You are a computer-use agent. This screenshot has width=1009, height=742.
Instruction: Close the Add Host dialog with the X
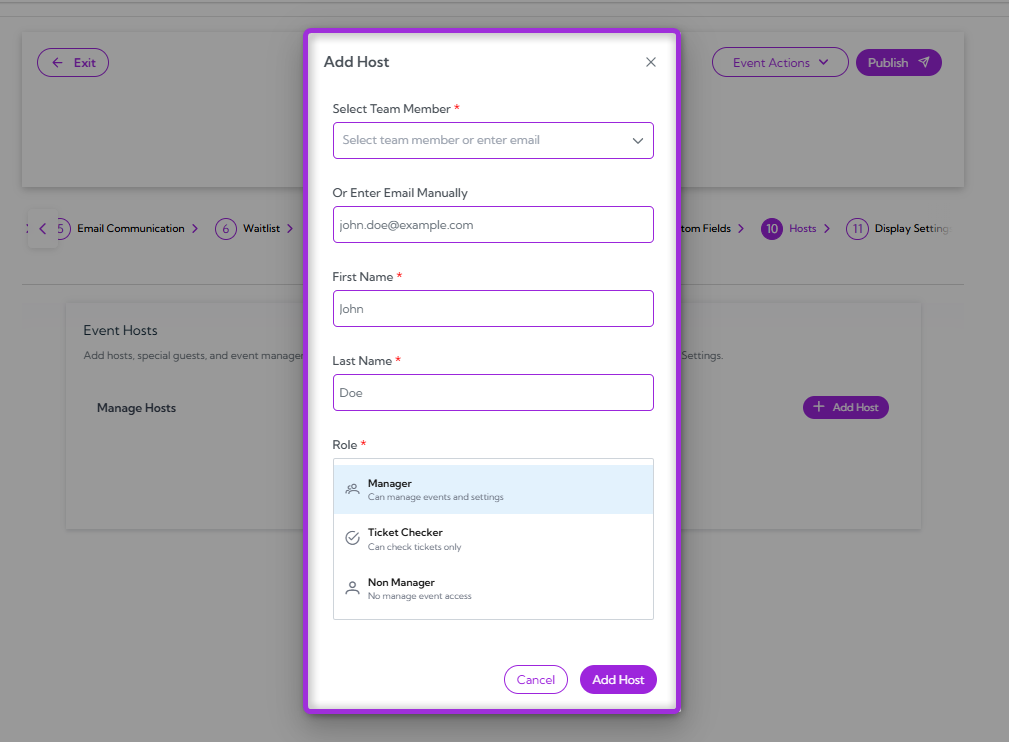[650, 61]
